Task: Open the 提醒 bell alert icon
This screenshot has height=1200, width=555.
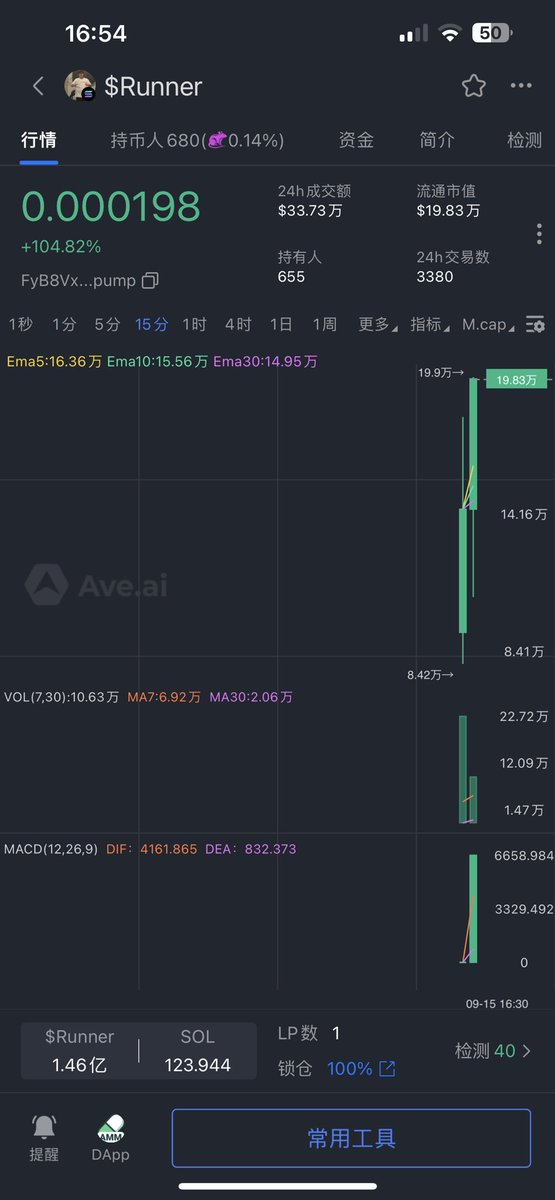Action: [44, 1126]
